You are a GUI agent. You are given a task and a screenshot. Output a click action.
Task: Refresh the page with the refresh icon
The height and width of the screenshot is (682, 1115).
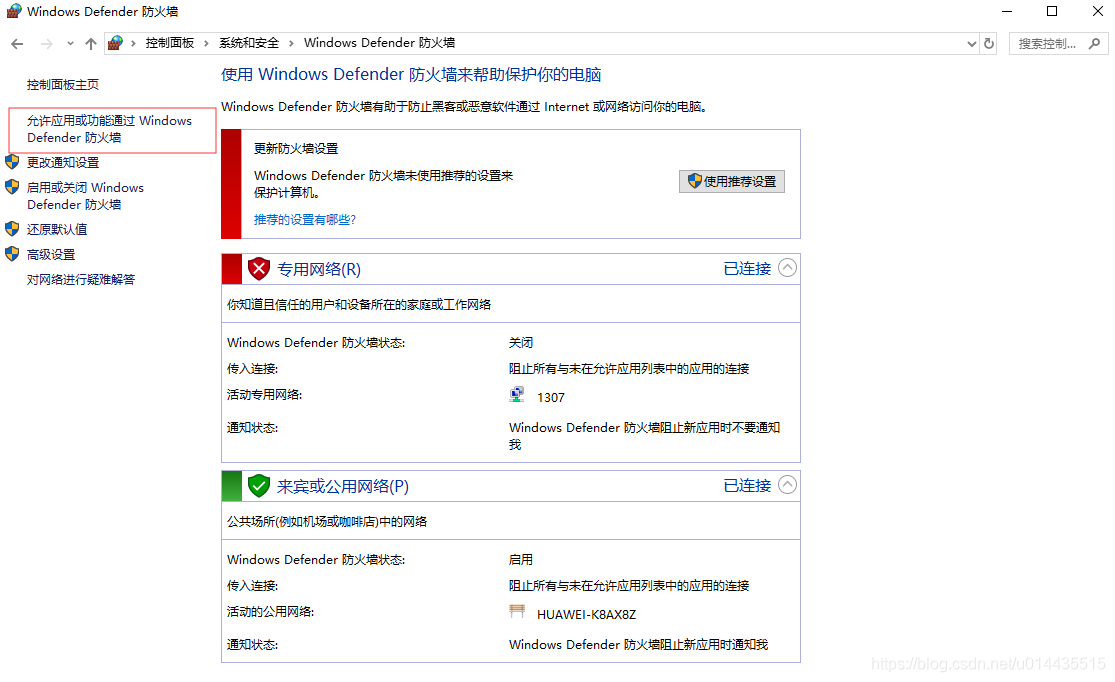(988, 44)
